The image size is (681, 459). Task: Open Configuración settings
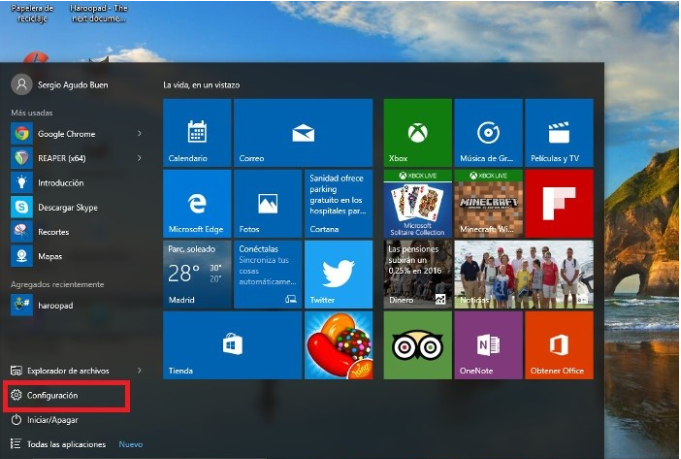click(x=66, y=396)
